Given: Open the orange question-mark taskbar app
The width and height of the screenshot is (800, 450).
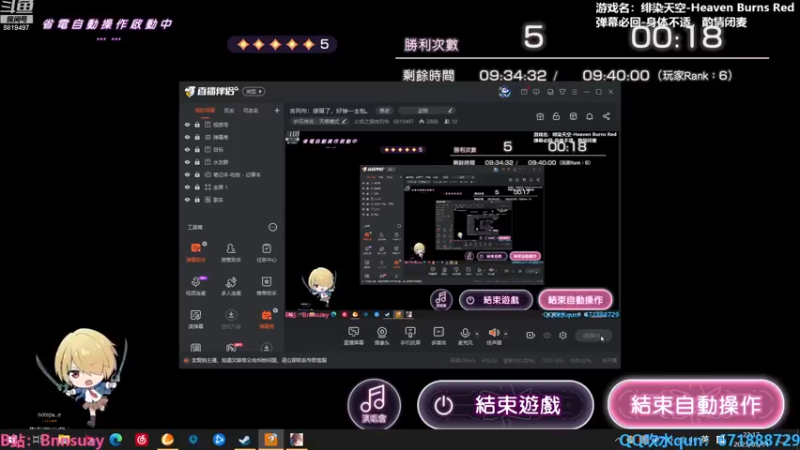Looking at the screenshot, I should (270, 439).
